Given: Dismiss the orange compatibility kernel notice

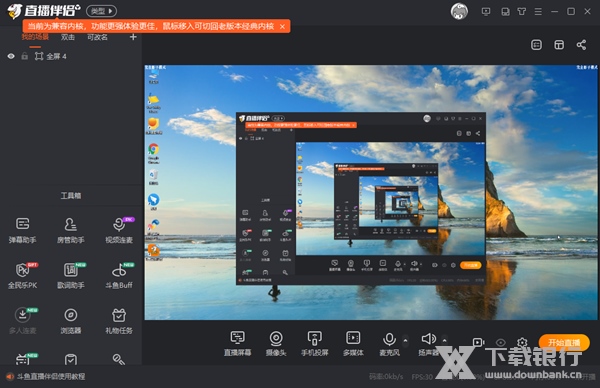Looking at the screenshot, I should pyautogui.click(x=282, y=26).
